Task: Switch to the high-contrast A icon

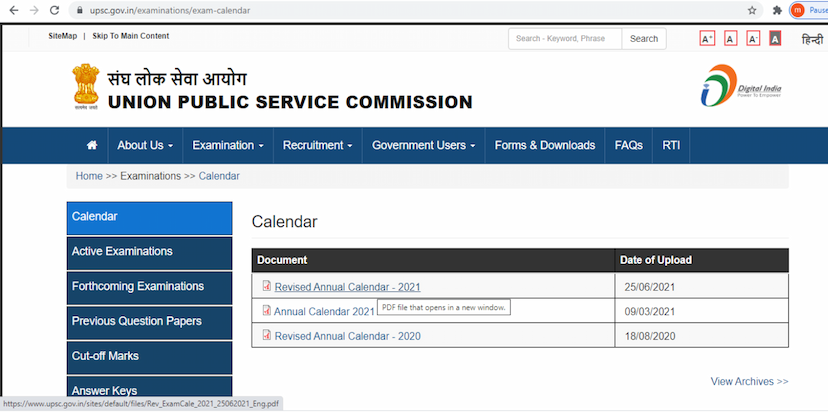Action: 775,39
